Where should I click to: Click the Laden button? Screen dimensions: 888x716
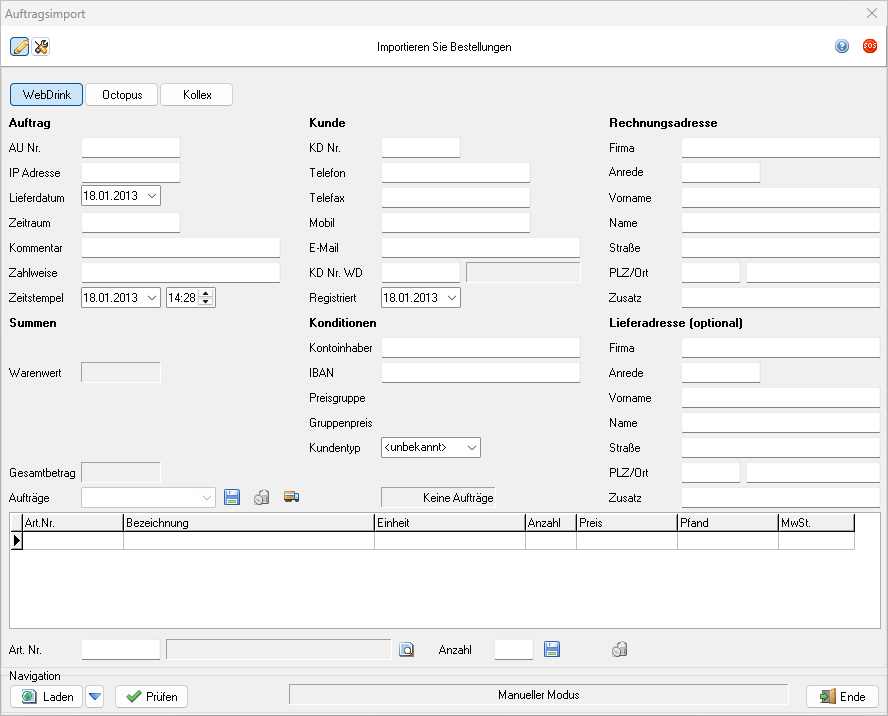[x=47, y=696]
